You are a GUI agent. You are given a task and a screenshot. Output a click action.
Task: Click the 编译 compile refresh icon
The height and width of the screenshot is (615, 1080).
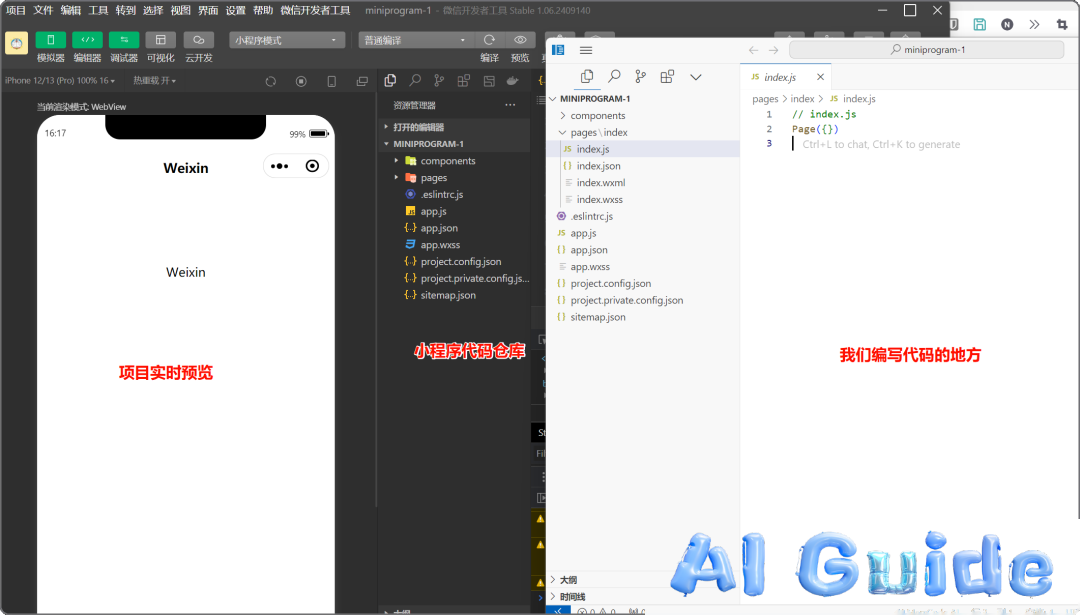click(489, 40)
